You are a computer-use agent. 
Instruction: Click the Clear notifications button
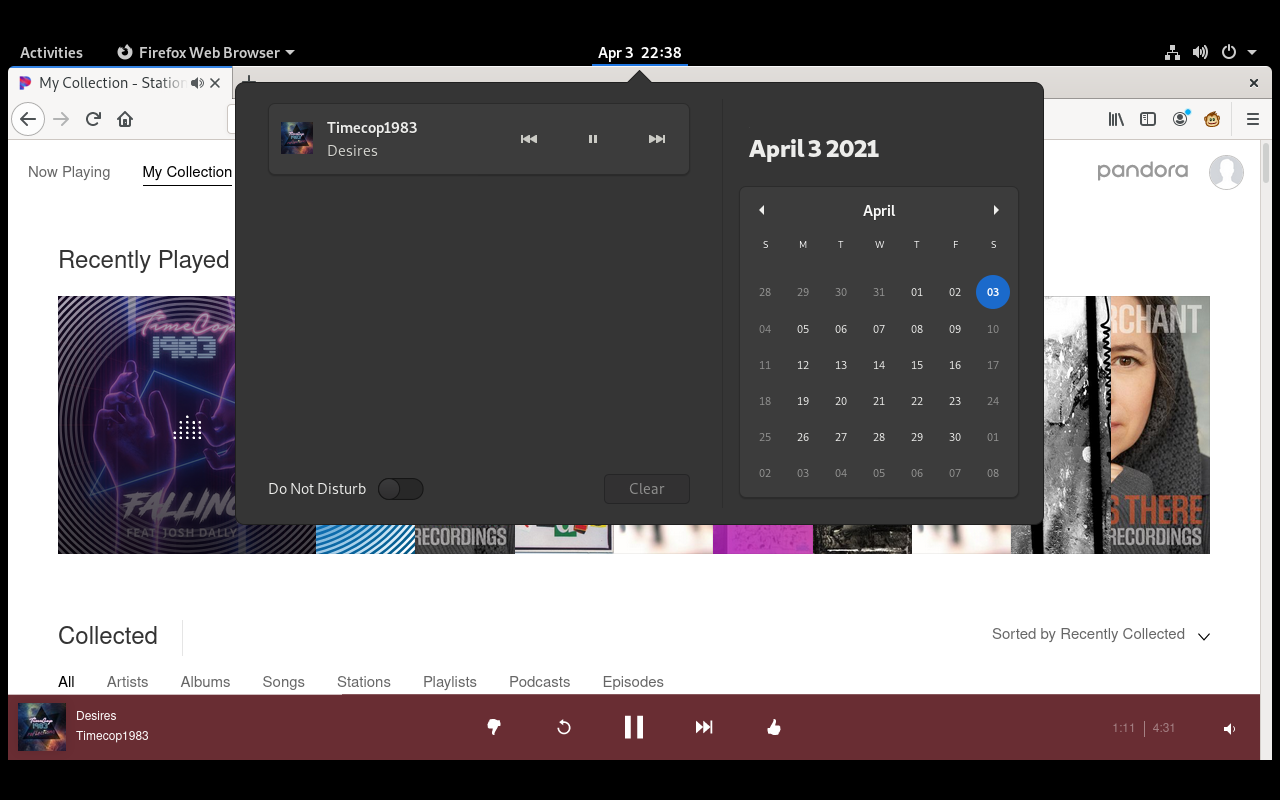point(647,489)
